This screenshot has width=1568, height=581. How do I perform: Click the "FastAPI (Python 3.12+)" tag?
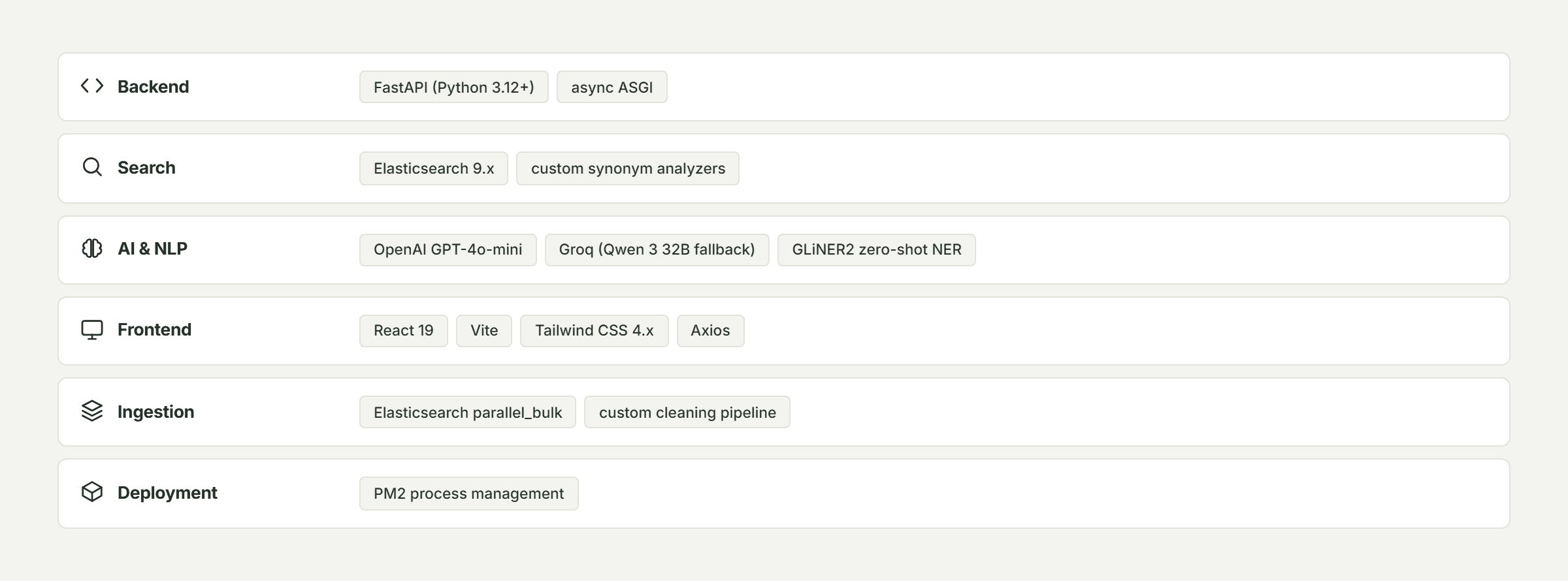[454, 87]
